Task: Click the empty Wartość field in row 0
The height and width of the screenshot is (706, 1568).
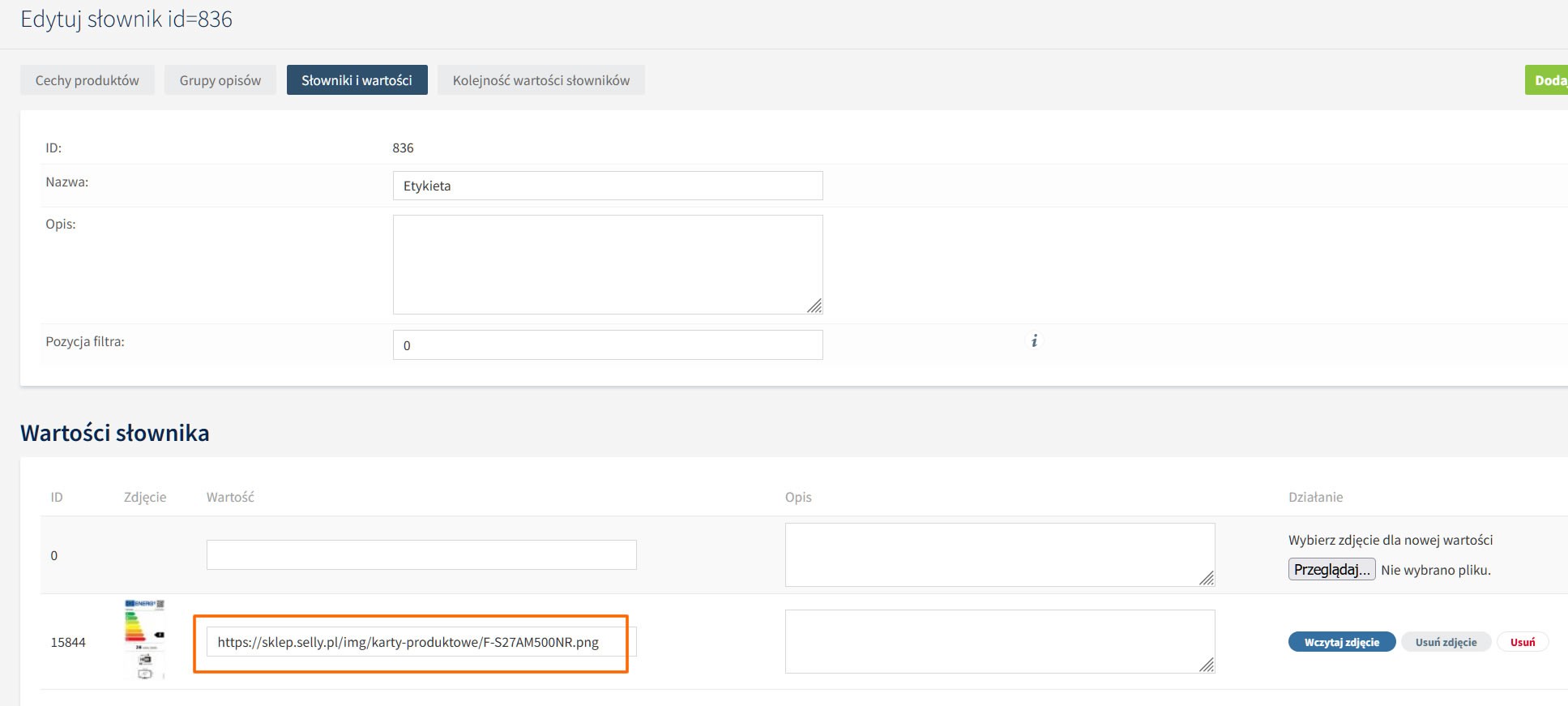Action: [421, 555]
